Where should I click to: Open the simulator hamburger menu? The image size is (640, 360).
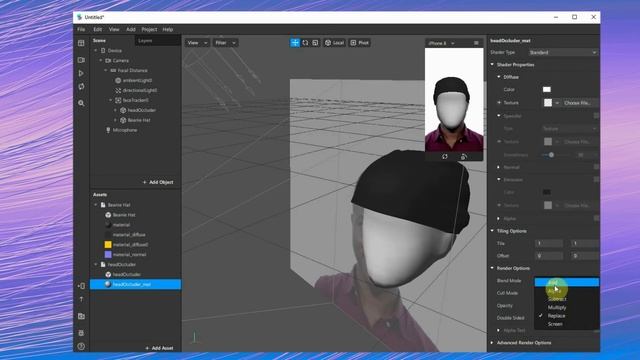476,43
